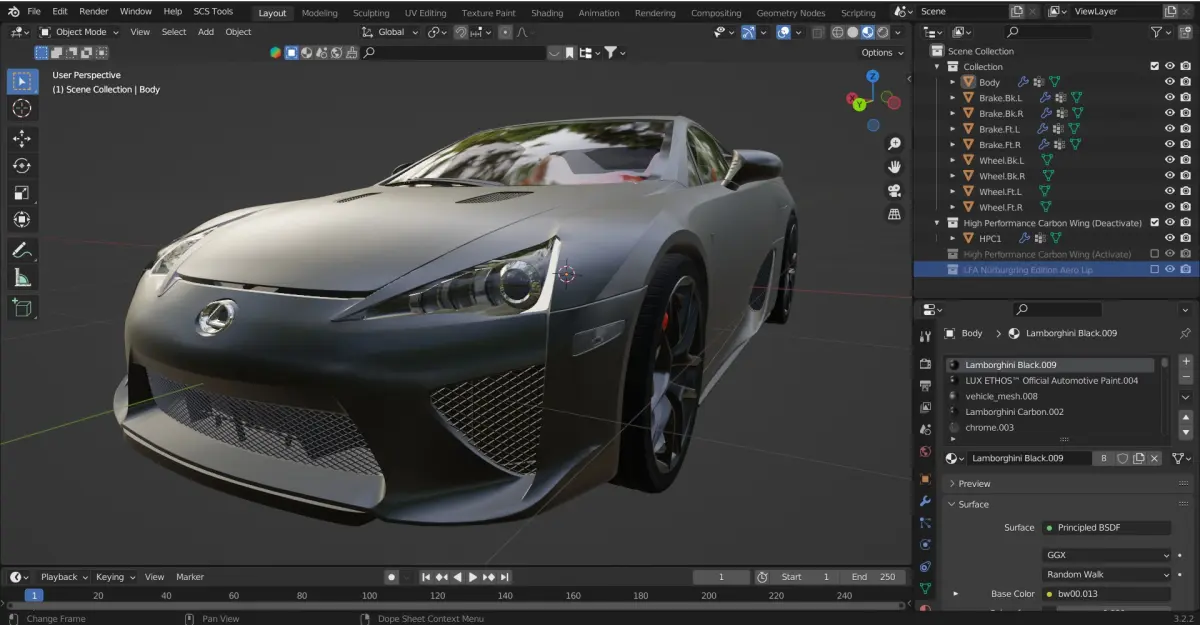Select the Transform tool

tap(22, 219)
